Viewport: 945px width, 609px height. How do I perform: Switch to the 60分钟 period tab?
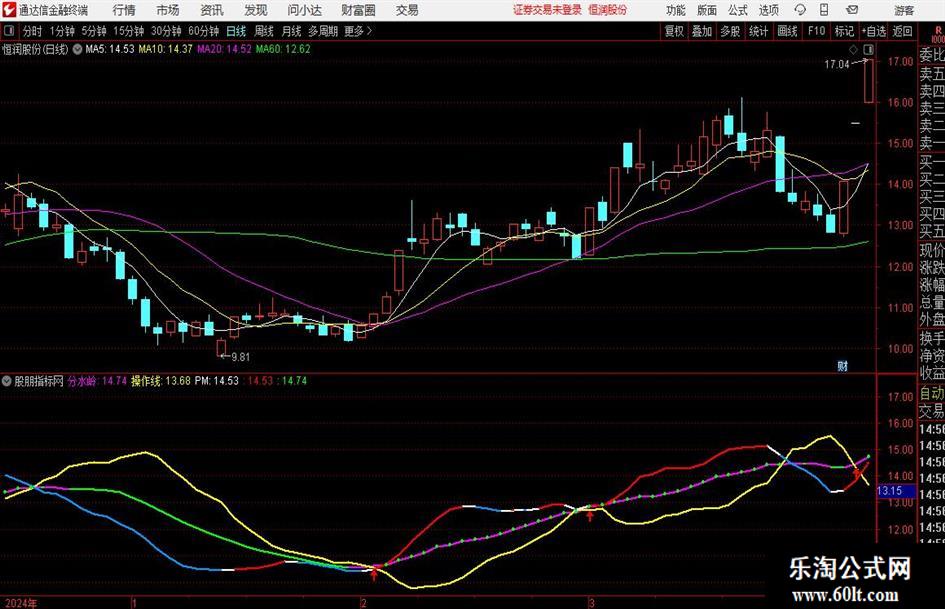tap(203, 31)
